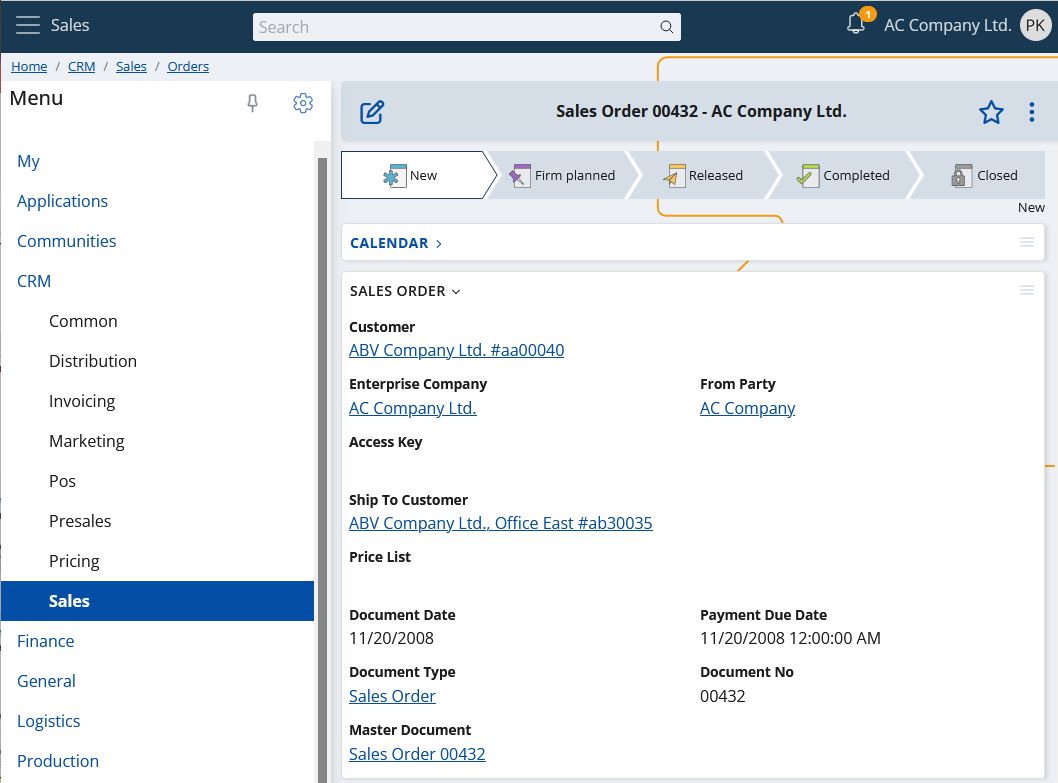This screenshot has width=1058, height=783.
Task: Click the edit sales order icon
Action: [372, 112]
